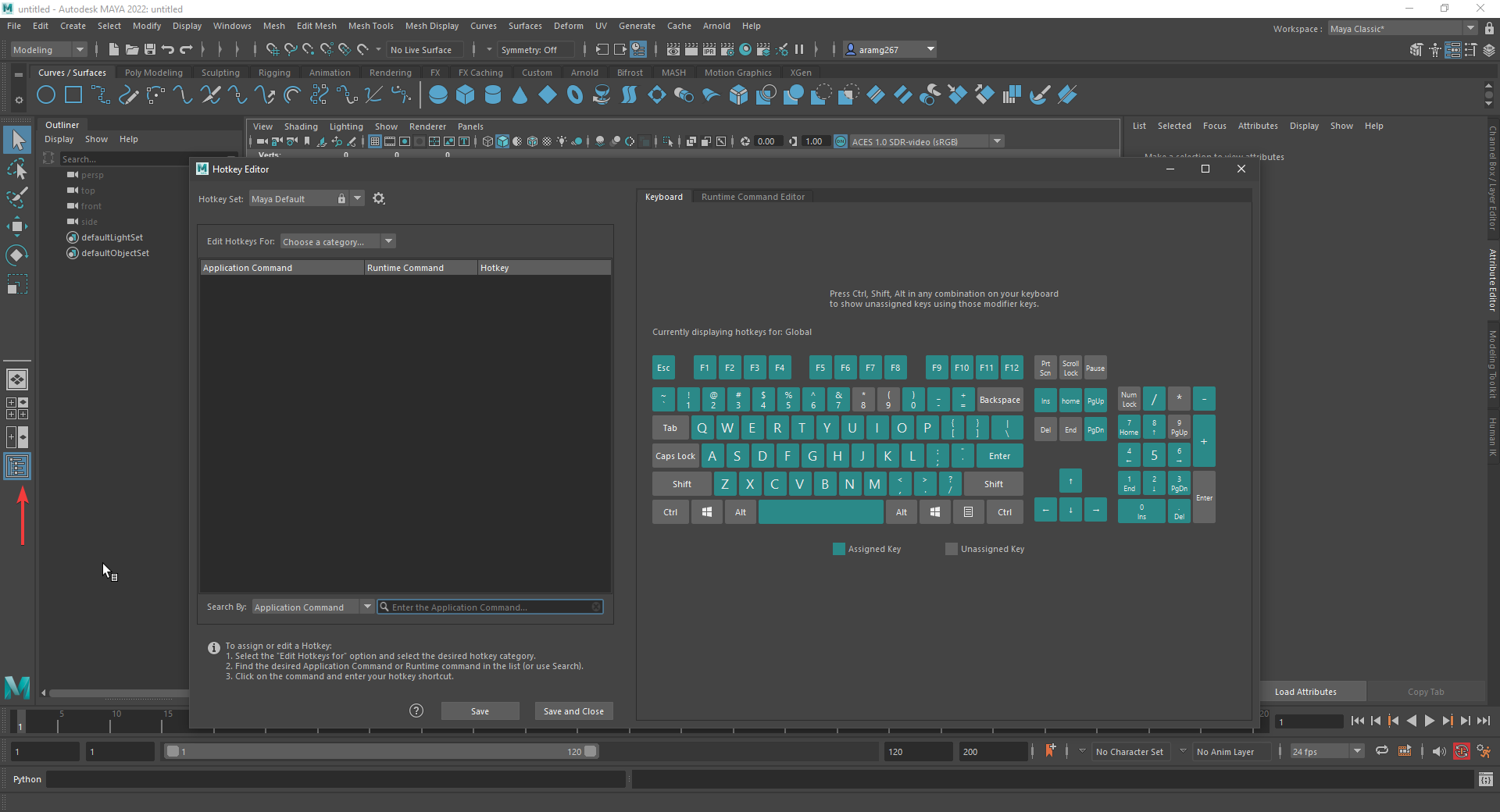Click the Symmetry: Off button

point(536,50)
